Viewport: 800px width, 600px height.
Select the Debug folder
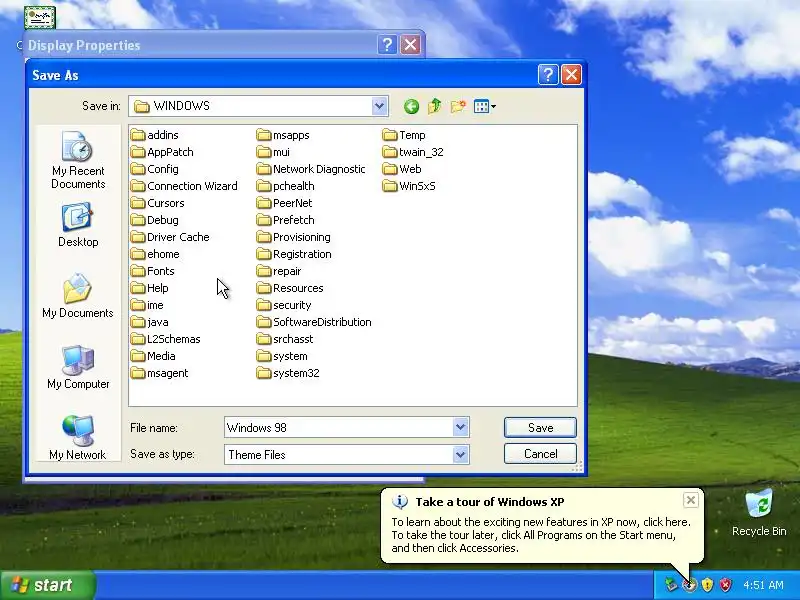coord(155,220)
